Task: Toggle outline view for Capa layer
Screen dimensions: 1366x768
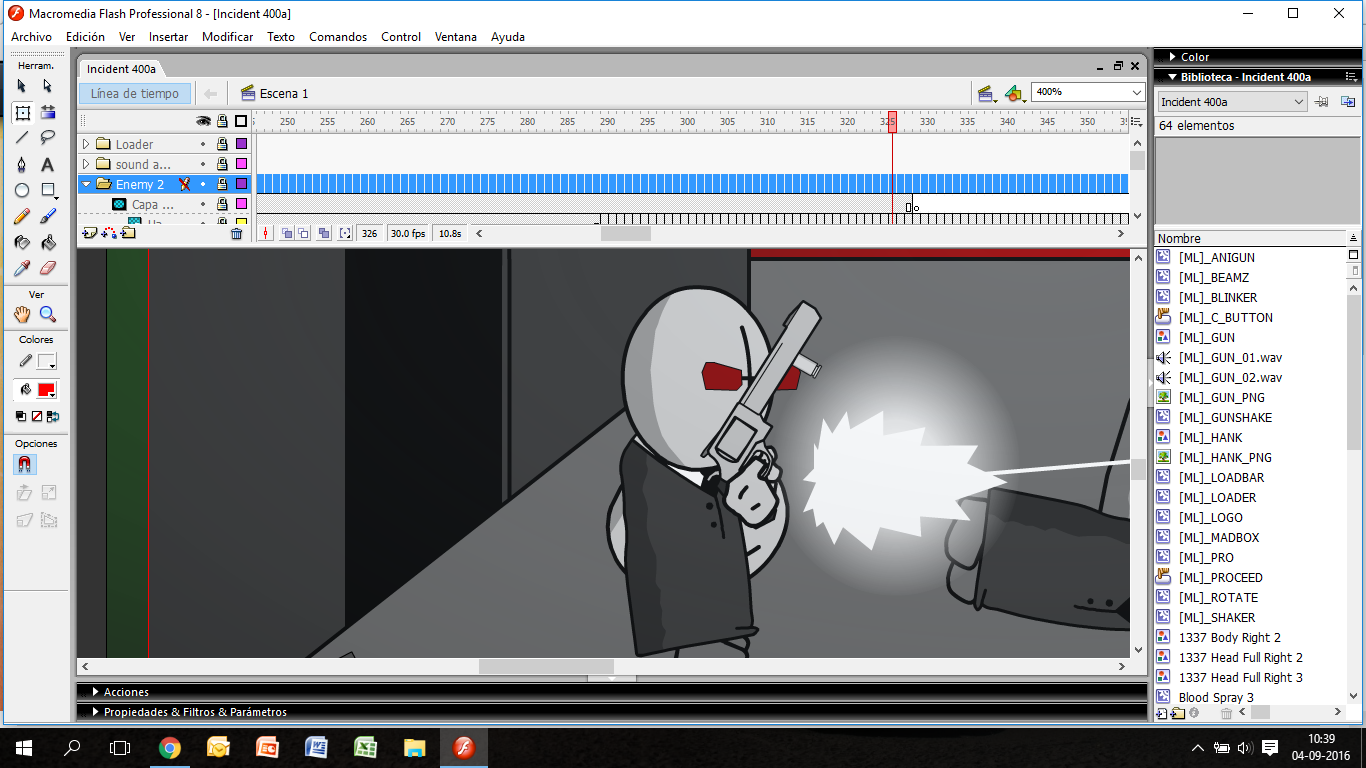Action: (x=241, y=204)
